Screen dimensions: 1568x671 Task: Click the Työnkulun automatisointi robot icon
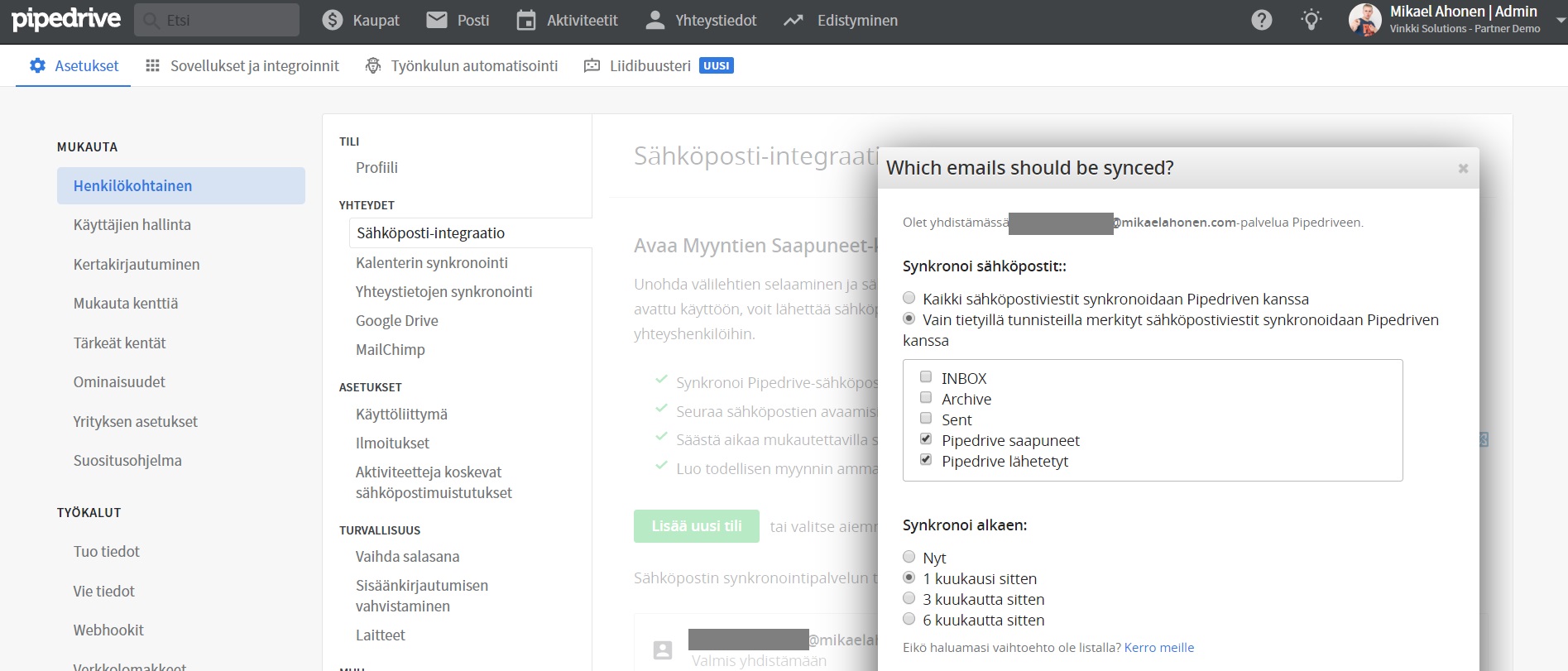(x=373, y=65)
